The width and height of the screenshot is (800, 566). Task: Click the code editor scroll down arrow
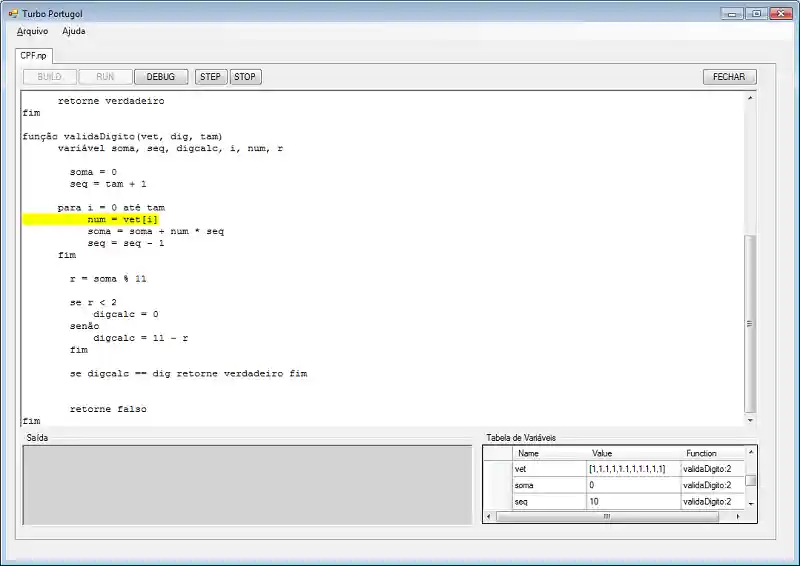pyautogui.click(x=751, y=420)
